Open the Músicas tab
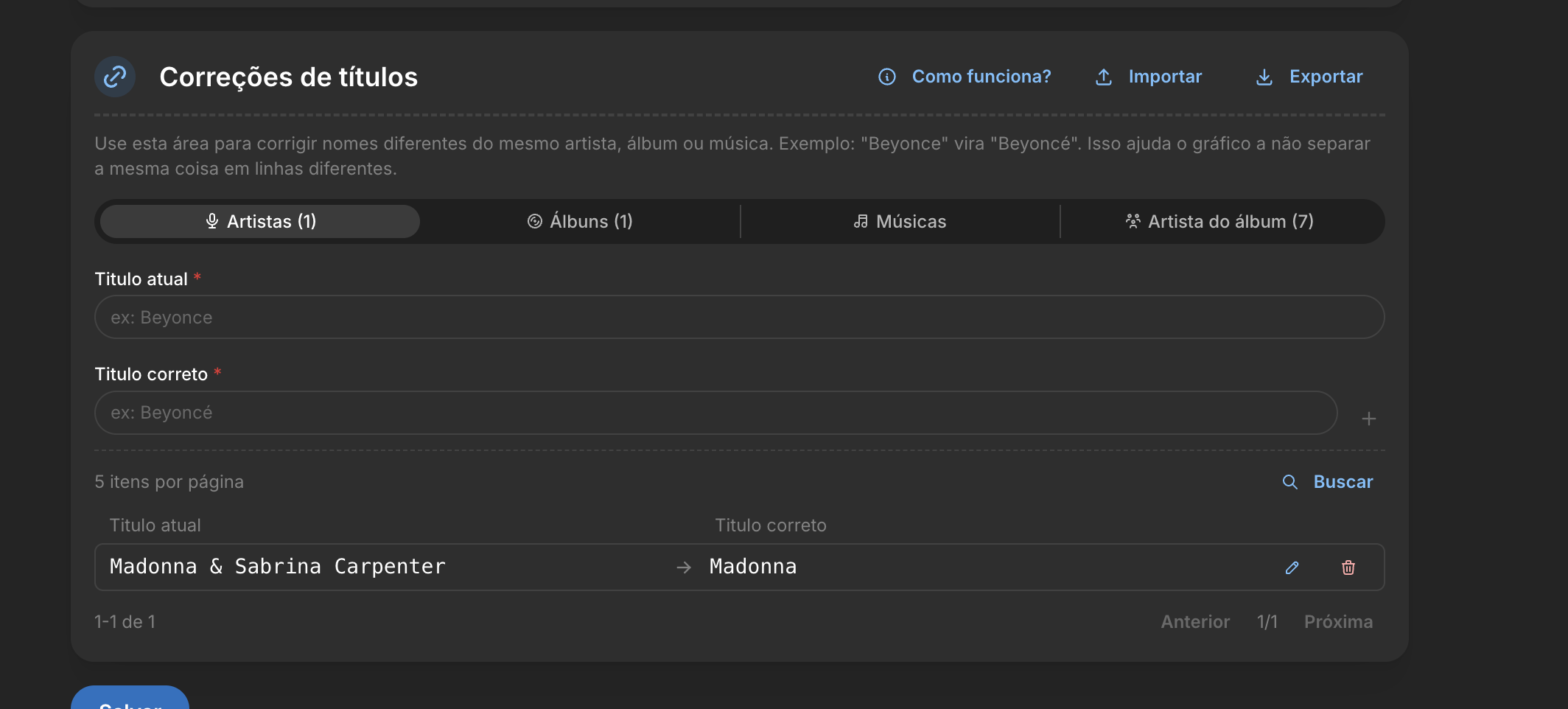The image size is (1568, 709). (900, 222)
